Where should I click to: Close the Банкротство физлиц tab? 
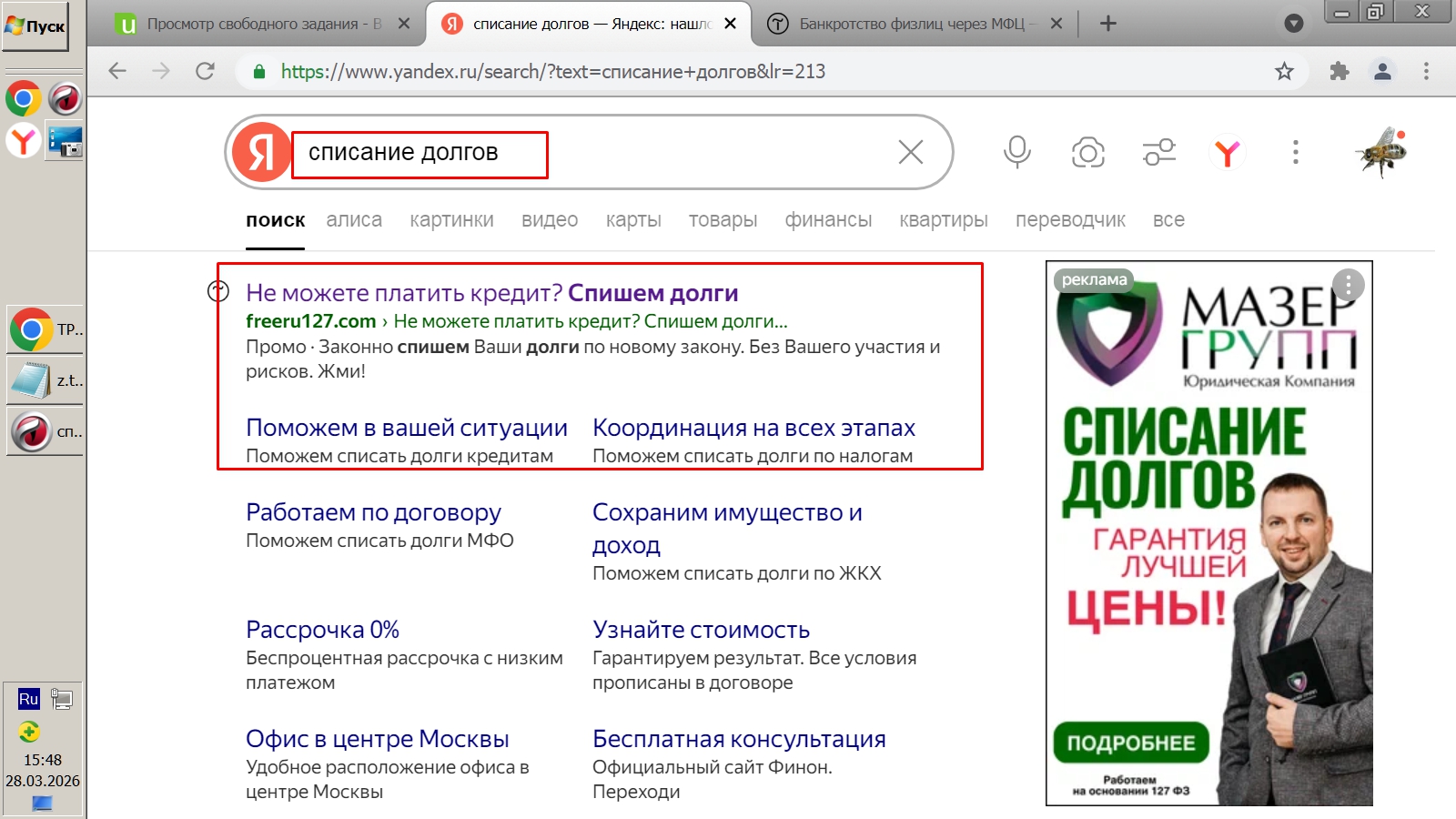1056,24
